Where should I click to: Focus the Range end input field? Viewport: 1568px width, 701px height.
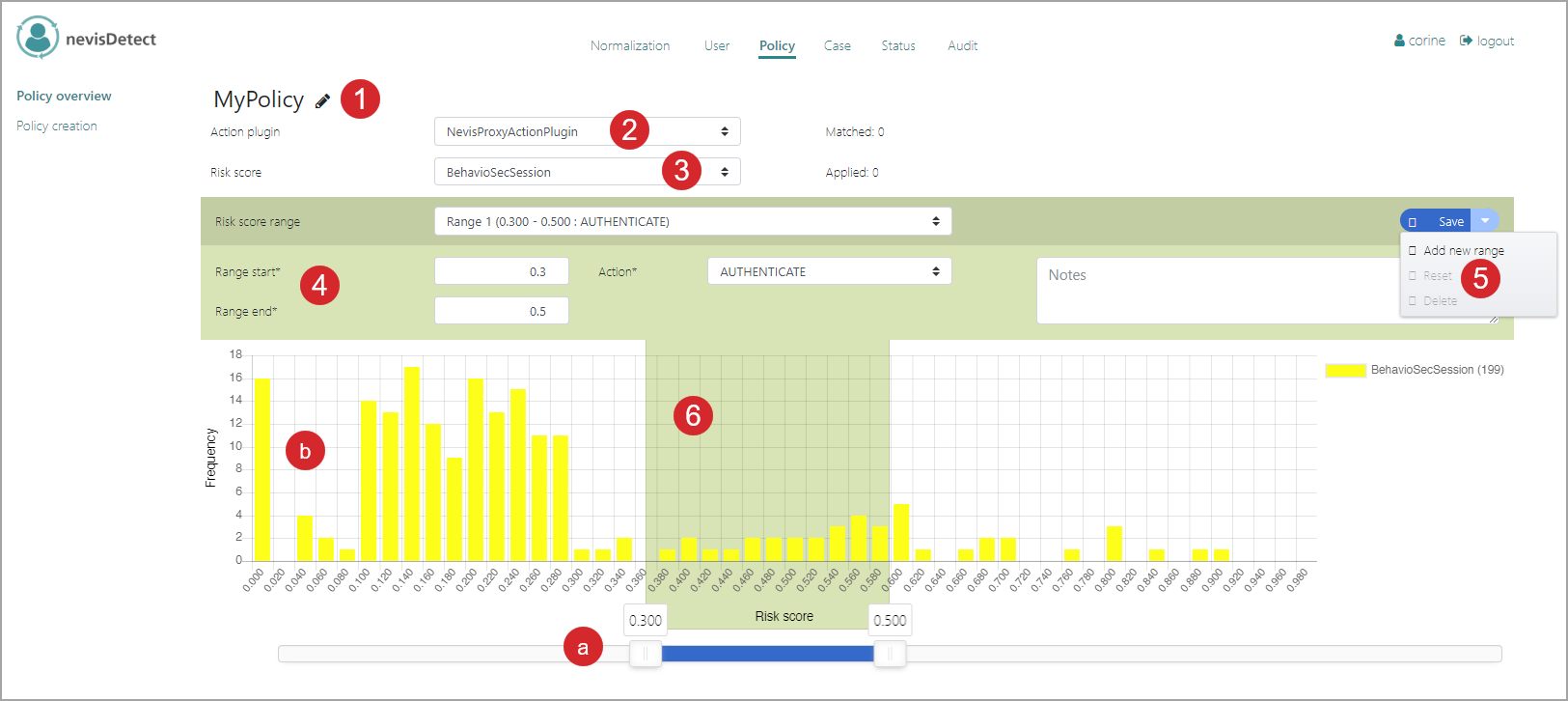[x=502, y=311]
